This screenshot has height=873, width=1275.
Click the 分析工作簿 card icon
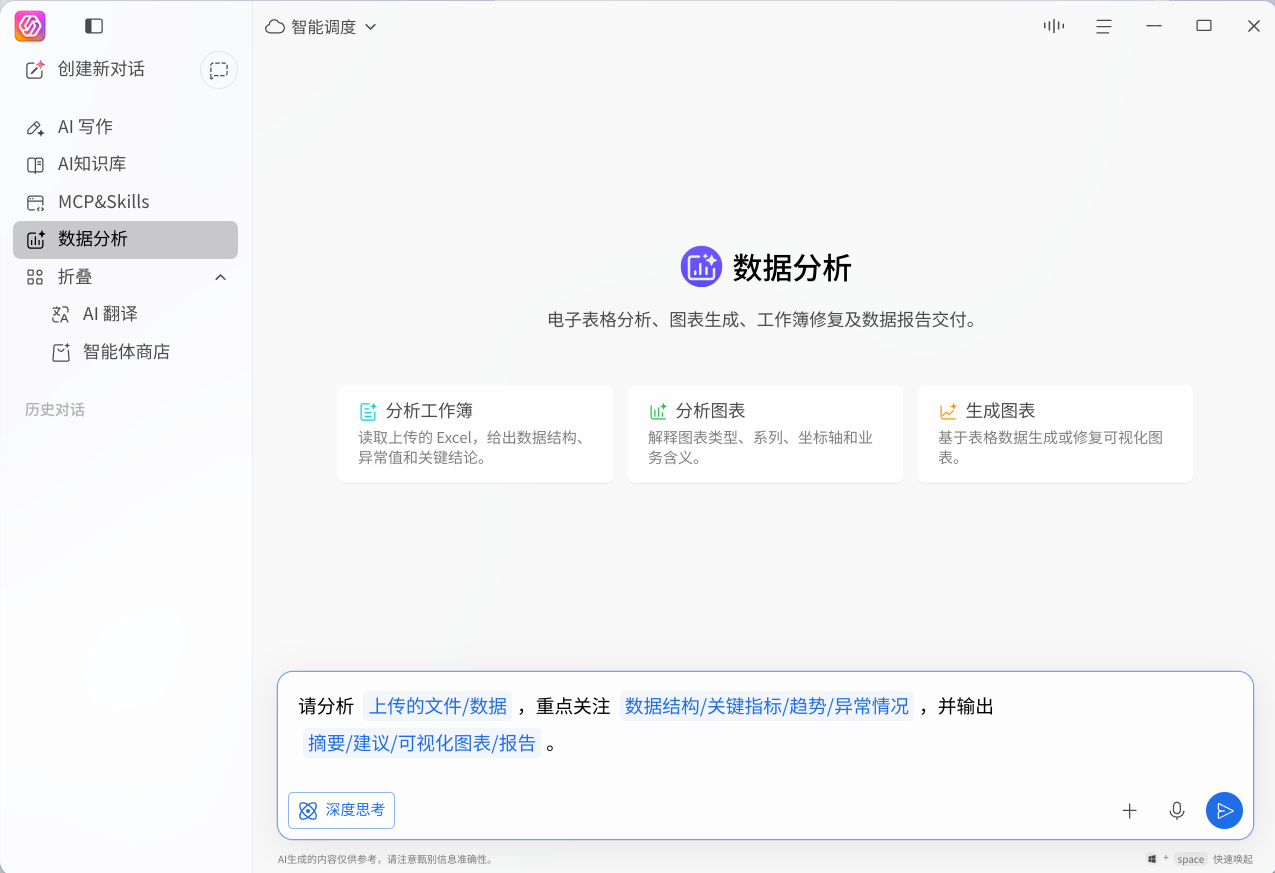point(368,411)
